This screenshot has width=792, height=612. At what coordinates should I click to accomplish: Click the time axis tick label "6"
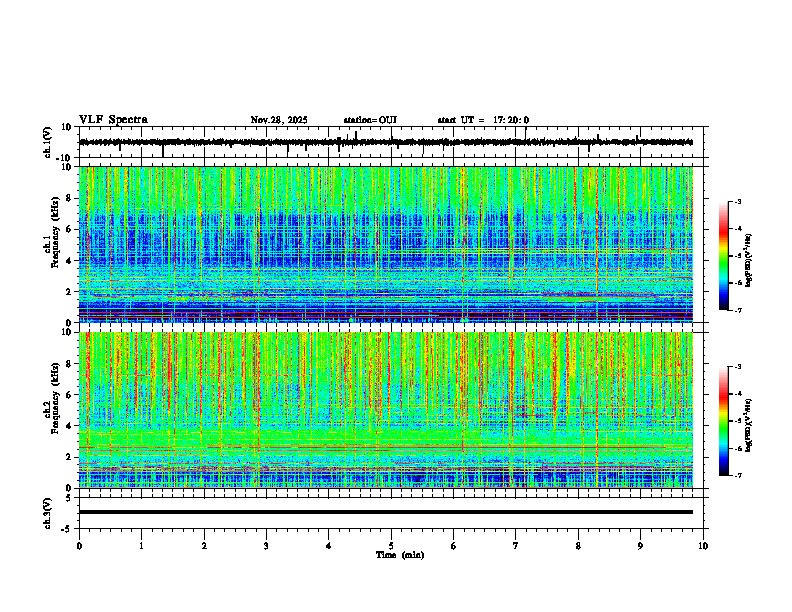[x=454, y=546]
